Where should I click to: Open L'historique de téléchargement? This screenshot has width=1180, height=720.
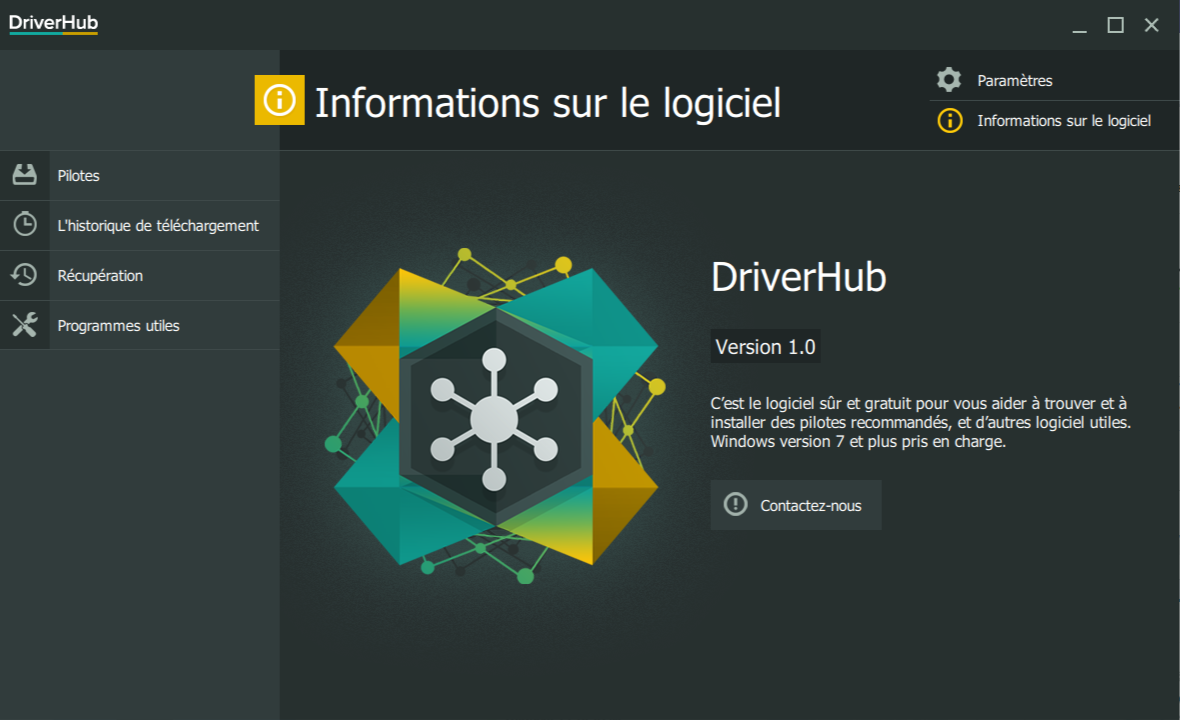click(x=140, y=225)
